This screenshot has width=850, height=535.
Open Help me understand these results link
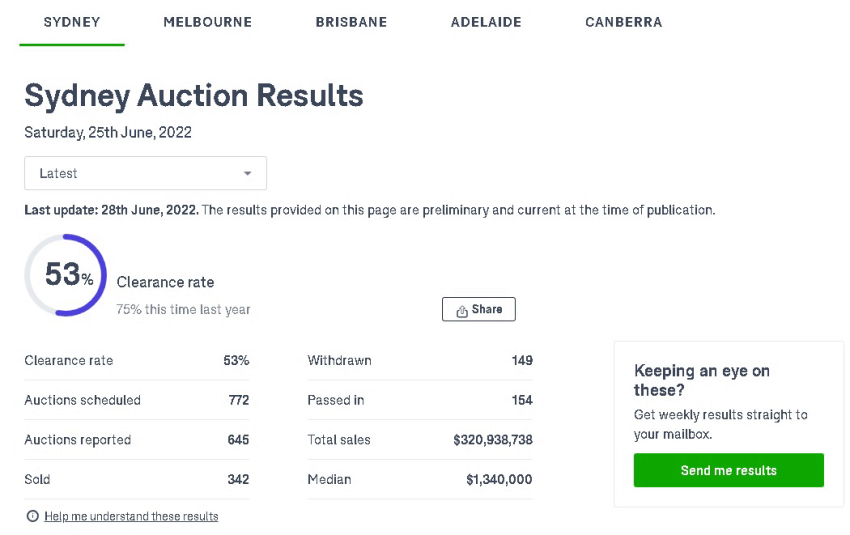pos(131,516)
